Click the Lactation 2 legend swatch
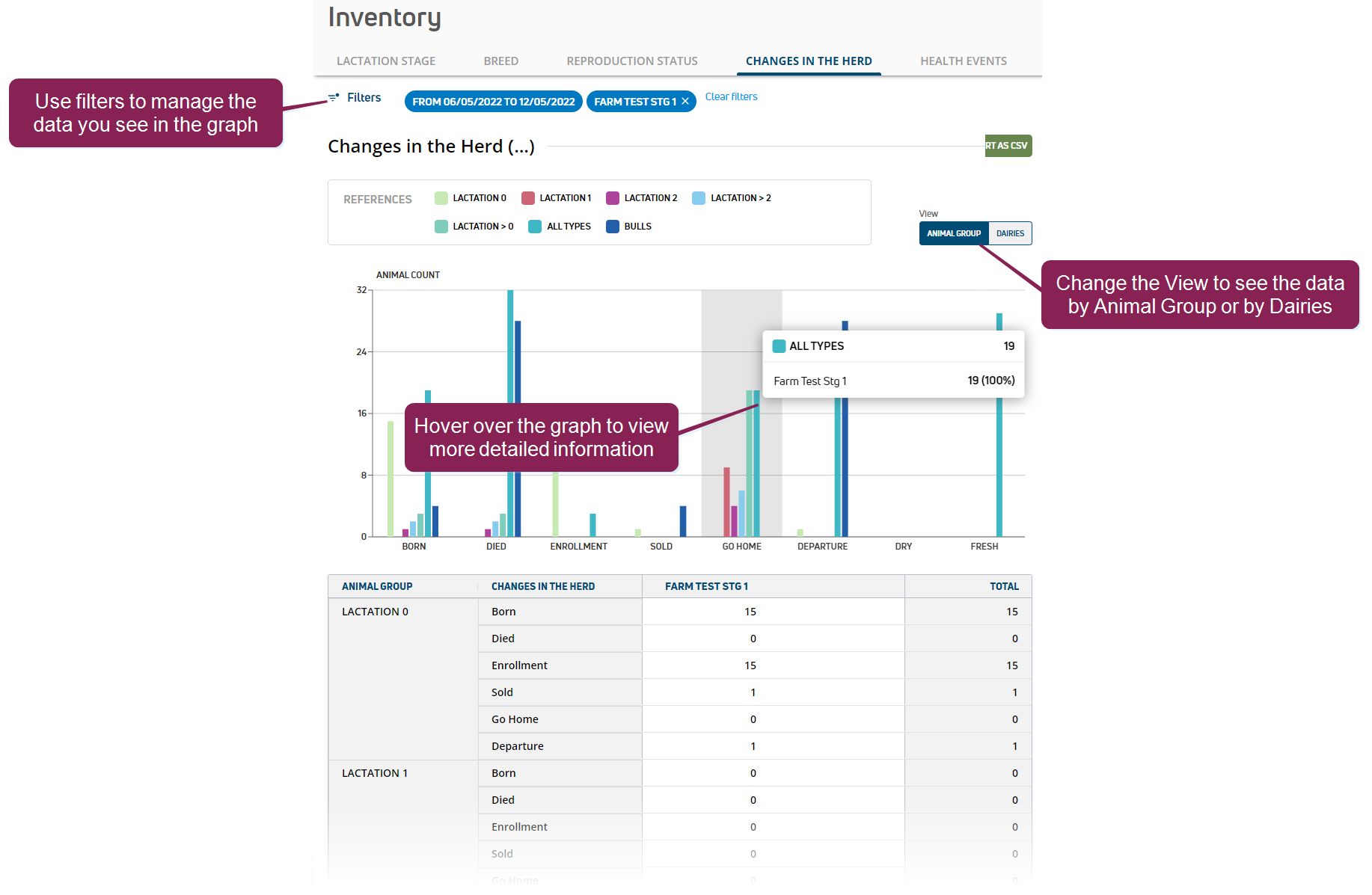Viewport: 1372px width, 895px height. click(x=613, y=198)
